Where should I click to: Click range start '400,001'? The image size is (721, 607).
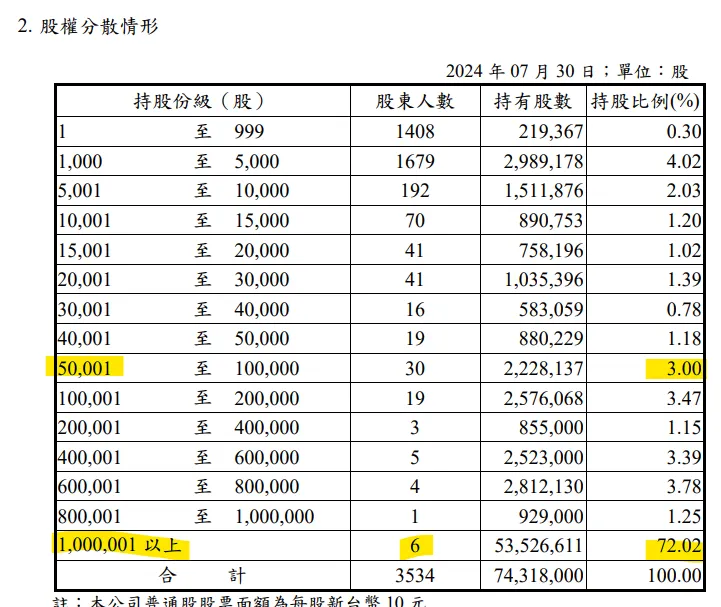[89, 458]
